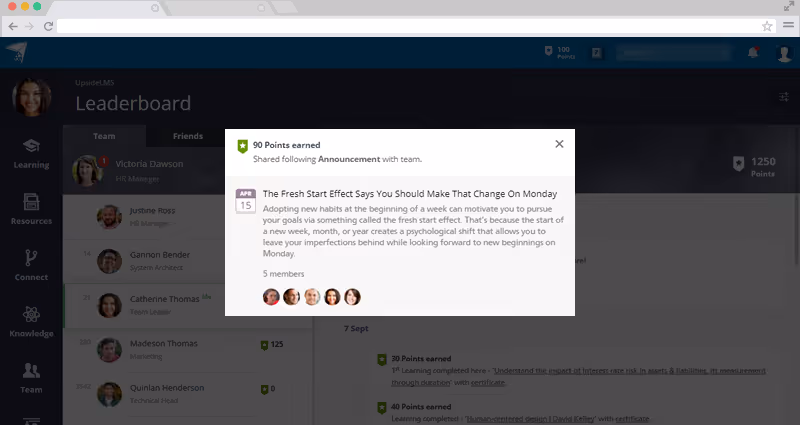Click Madeson Thomas 125 points badge
Image resolution: width=800 pixels, height=425 pixels.
point(272,344)
